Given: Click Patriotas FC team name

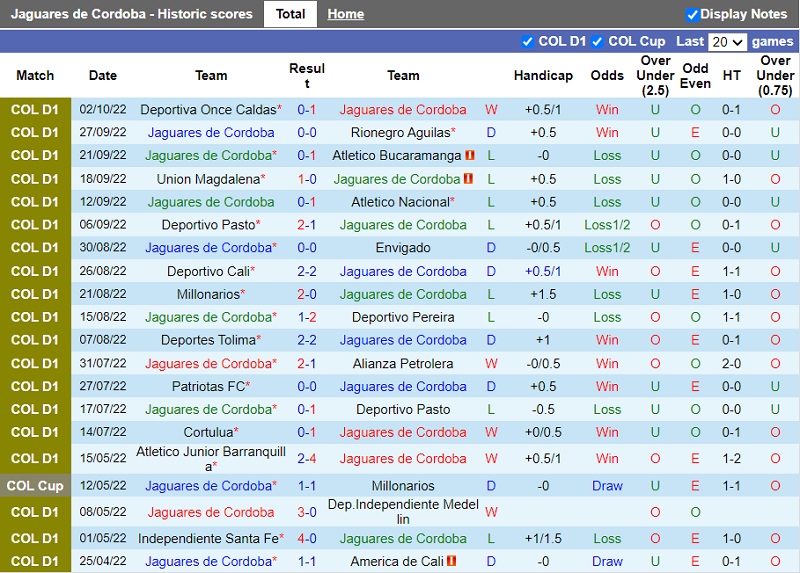Looking at the screenshot, I should pos(211,386).
